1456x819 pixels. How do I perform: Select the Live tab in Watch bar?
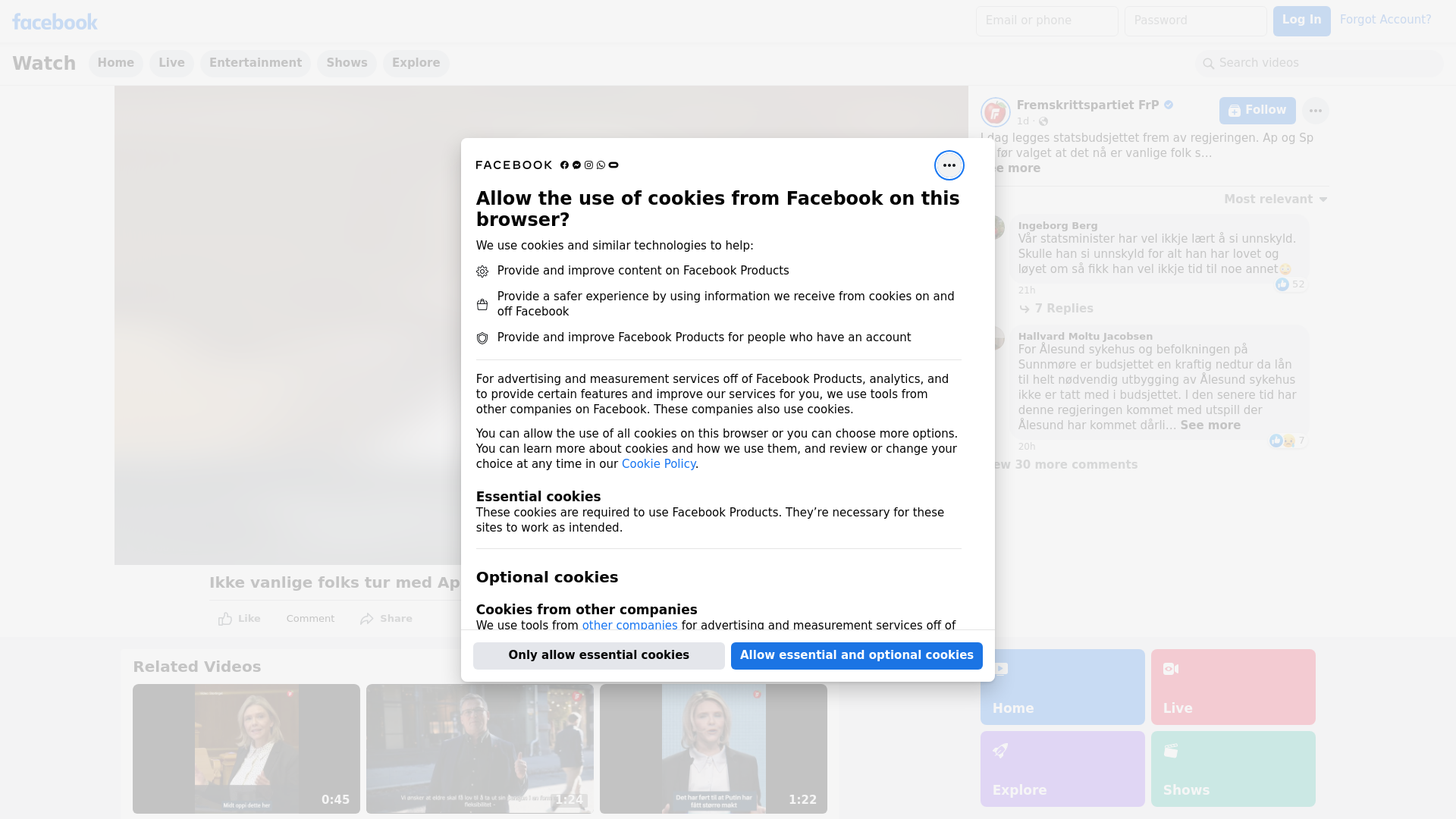[x=171, y=63]
